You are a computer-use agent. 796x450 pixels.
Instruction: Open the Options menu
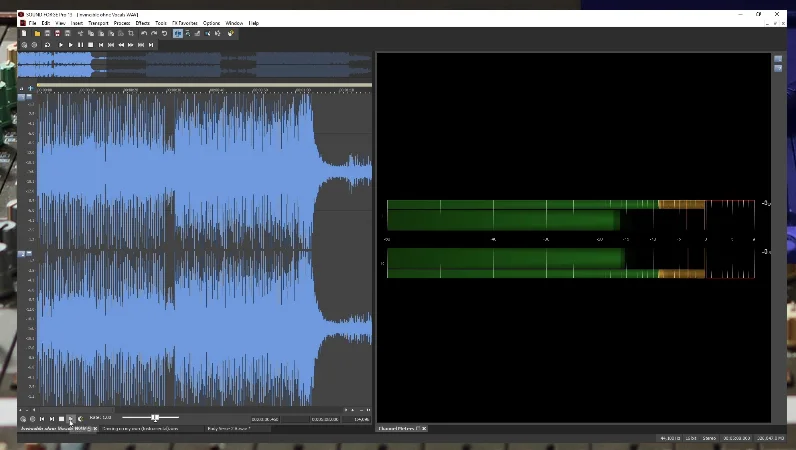click(x=212, y=23)
